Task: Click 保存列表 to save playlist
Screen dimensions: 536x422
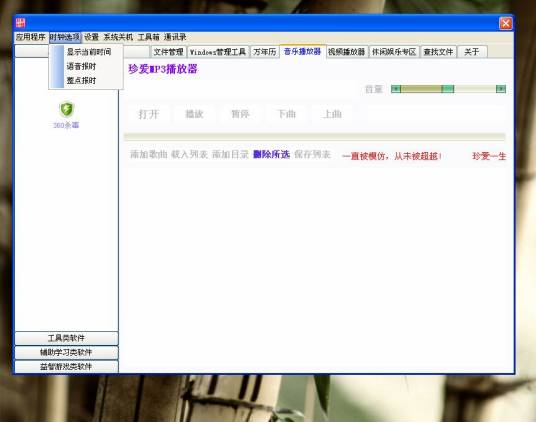Action: pyautogui.click(x=312, y=154)
